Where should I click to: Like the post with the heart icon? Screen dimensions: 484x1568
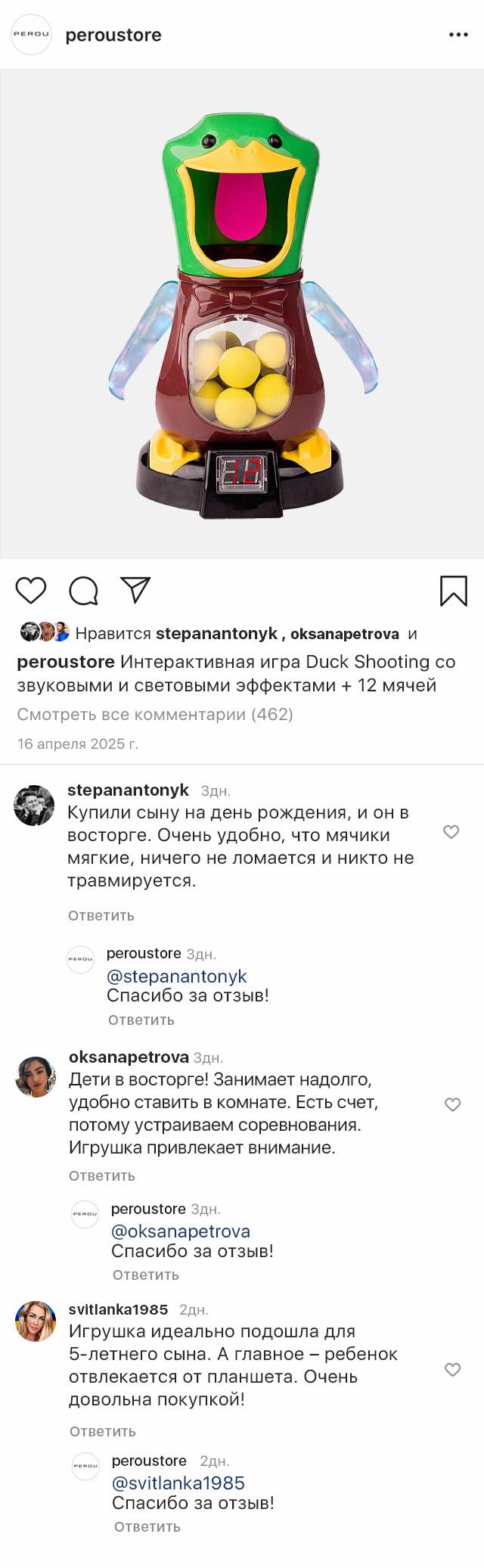coord(31,591)
